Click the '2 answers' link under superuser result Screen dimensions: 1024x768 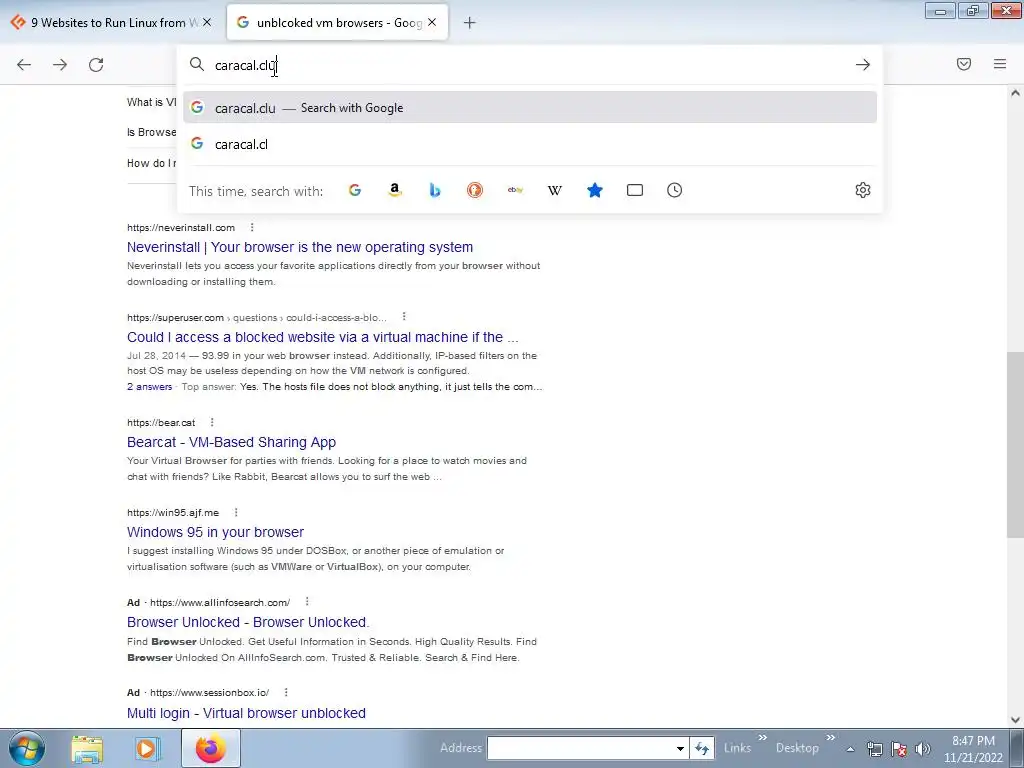(x=150, y=387)
